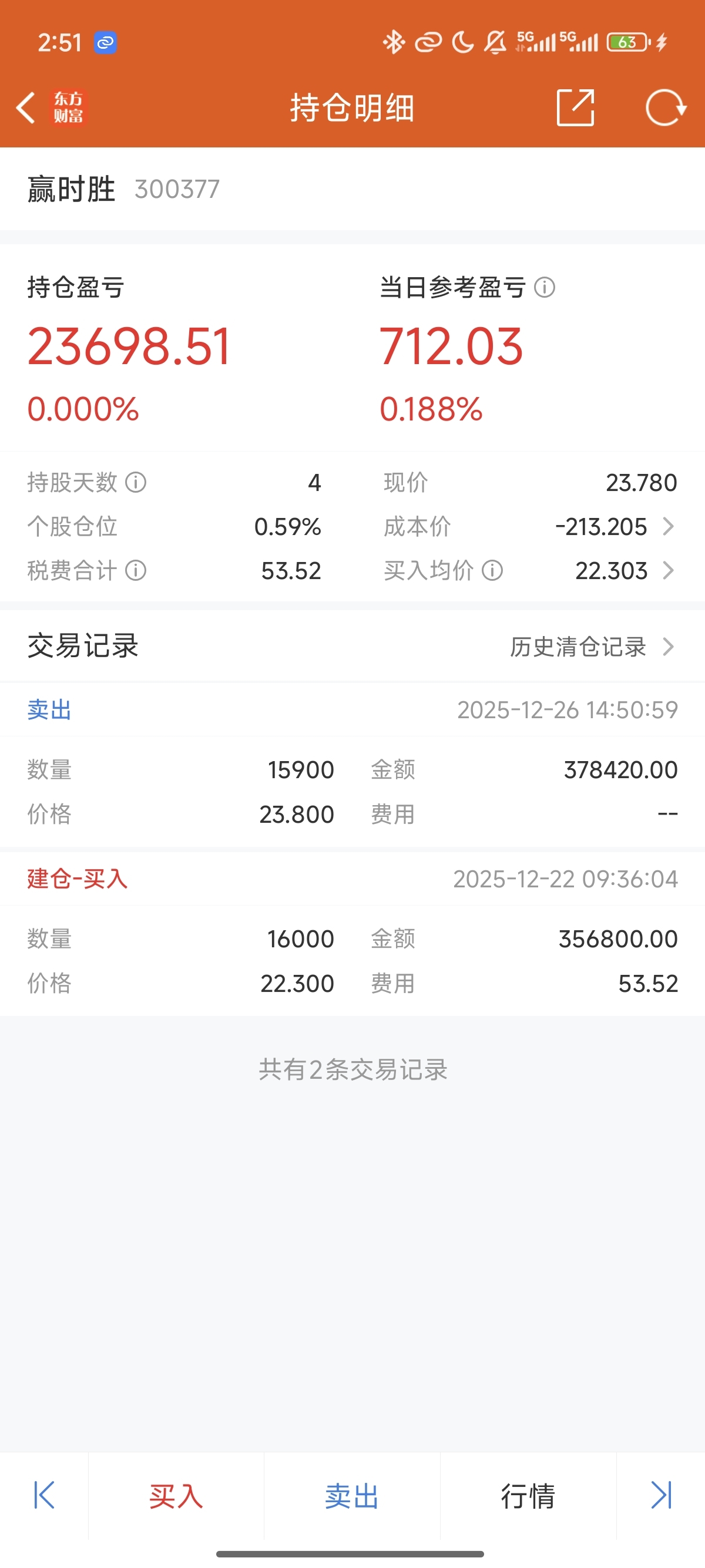Tap the refresh icon
Viewport: 705px width, 1568px height.
click(x=666, y=107)
